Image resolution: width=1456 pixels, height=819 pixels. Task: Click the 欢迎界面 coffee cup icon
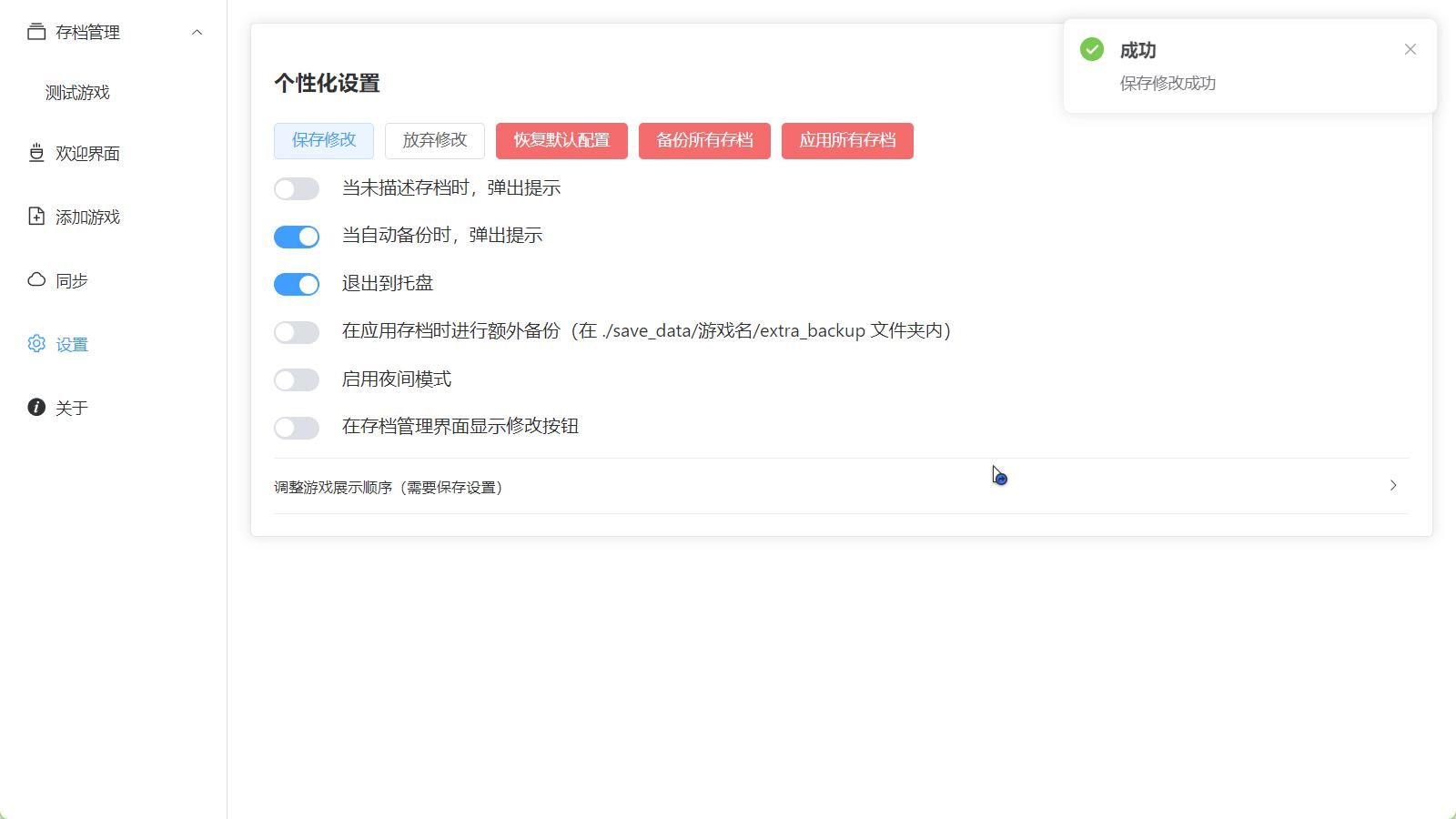pos(35,153)
